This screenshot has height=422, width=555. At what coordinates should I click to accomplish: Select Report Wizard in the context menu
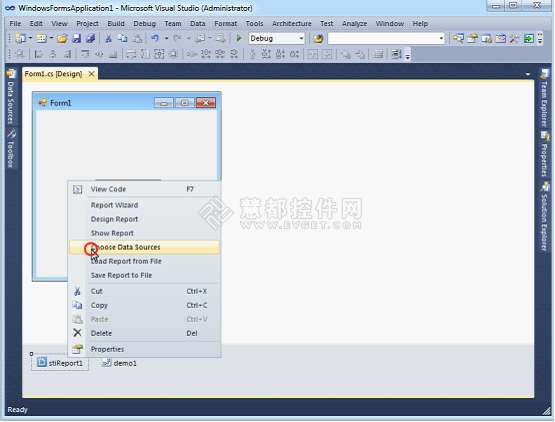click(144, 205)
